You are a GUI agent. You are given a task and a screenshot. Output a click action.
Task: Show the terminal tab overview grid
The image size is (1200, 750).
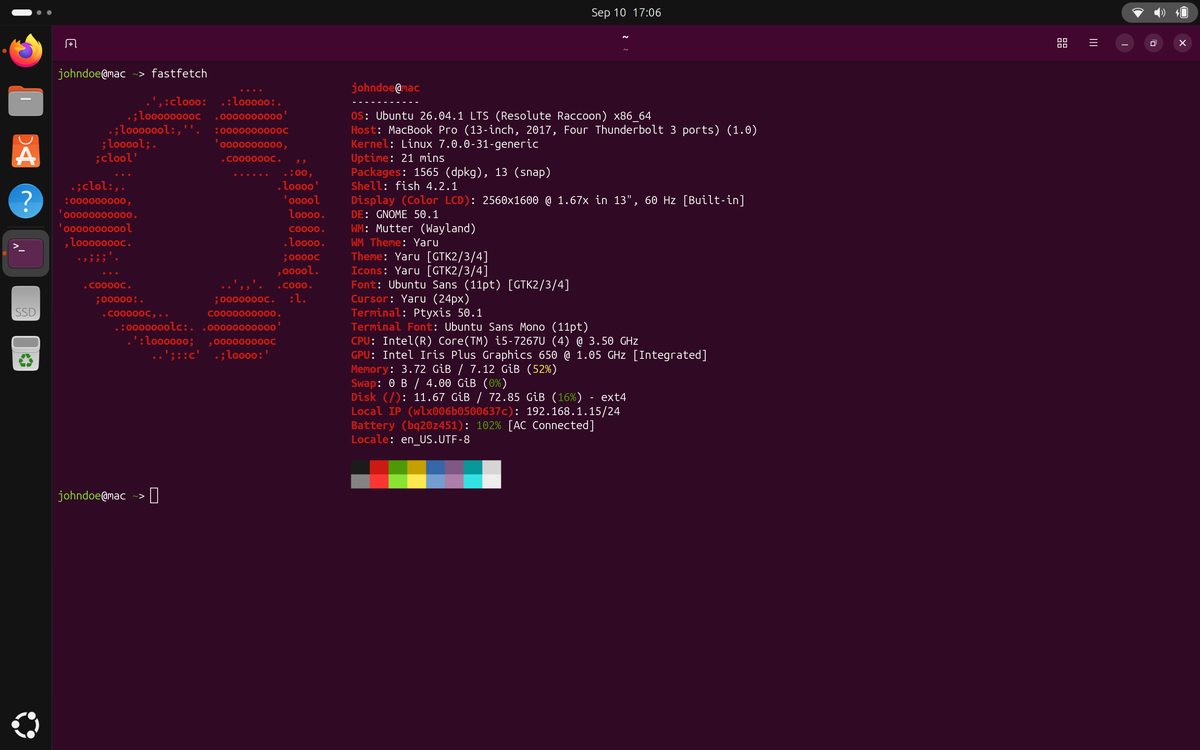point(1062,43)
